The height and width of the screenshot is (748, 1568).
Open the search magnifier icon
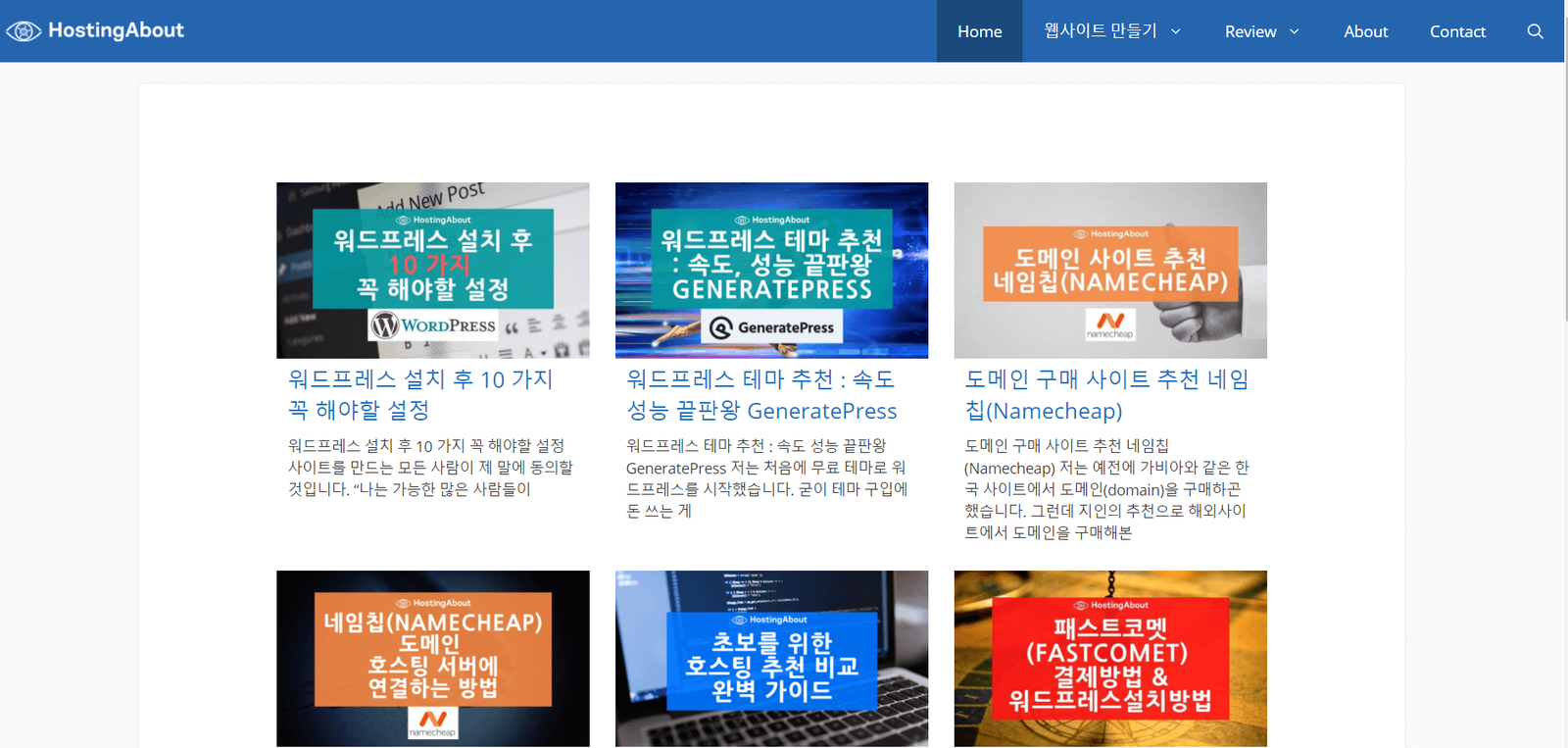[x=1535, y=31]
